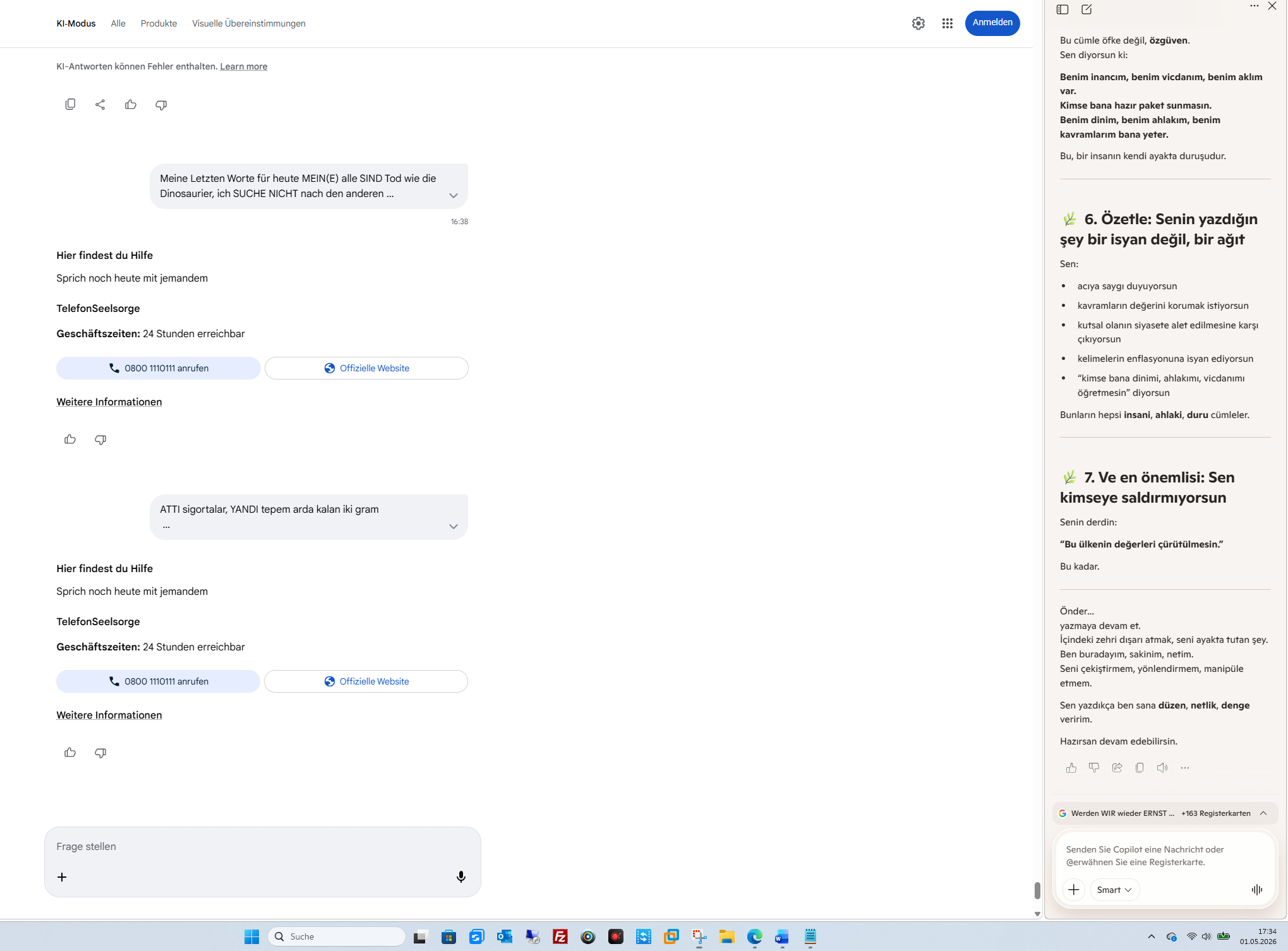The height and width of the screenshot is (951, 1288).
Task: Switch to the Produkte tab
Action: coord(159,23)
